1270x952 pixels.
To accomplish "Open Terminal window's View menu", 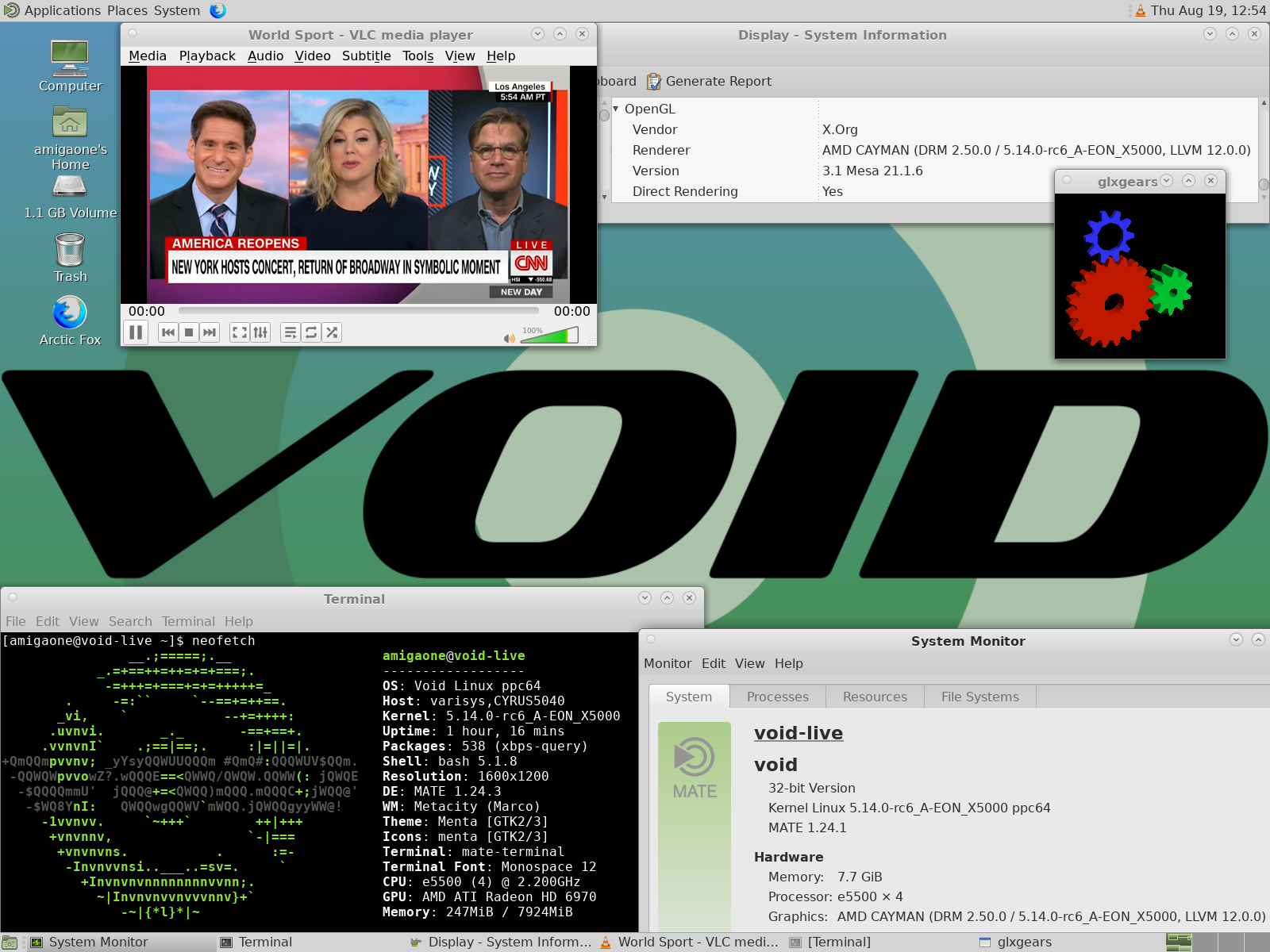I will pos(84,621).
